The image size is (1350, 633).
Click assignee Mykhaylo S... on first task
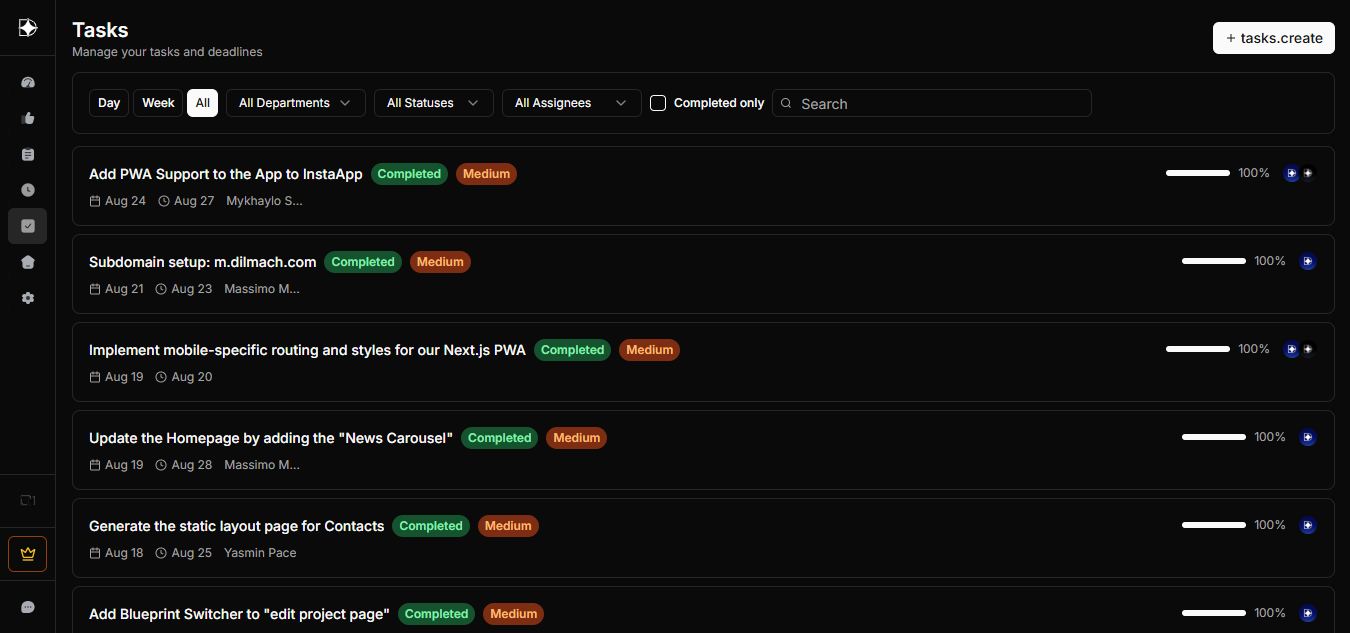tap(265, 201)
